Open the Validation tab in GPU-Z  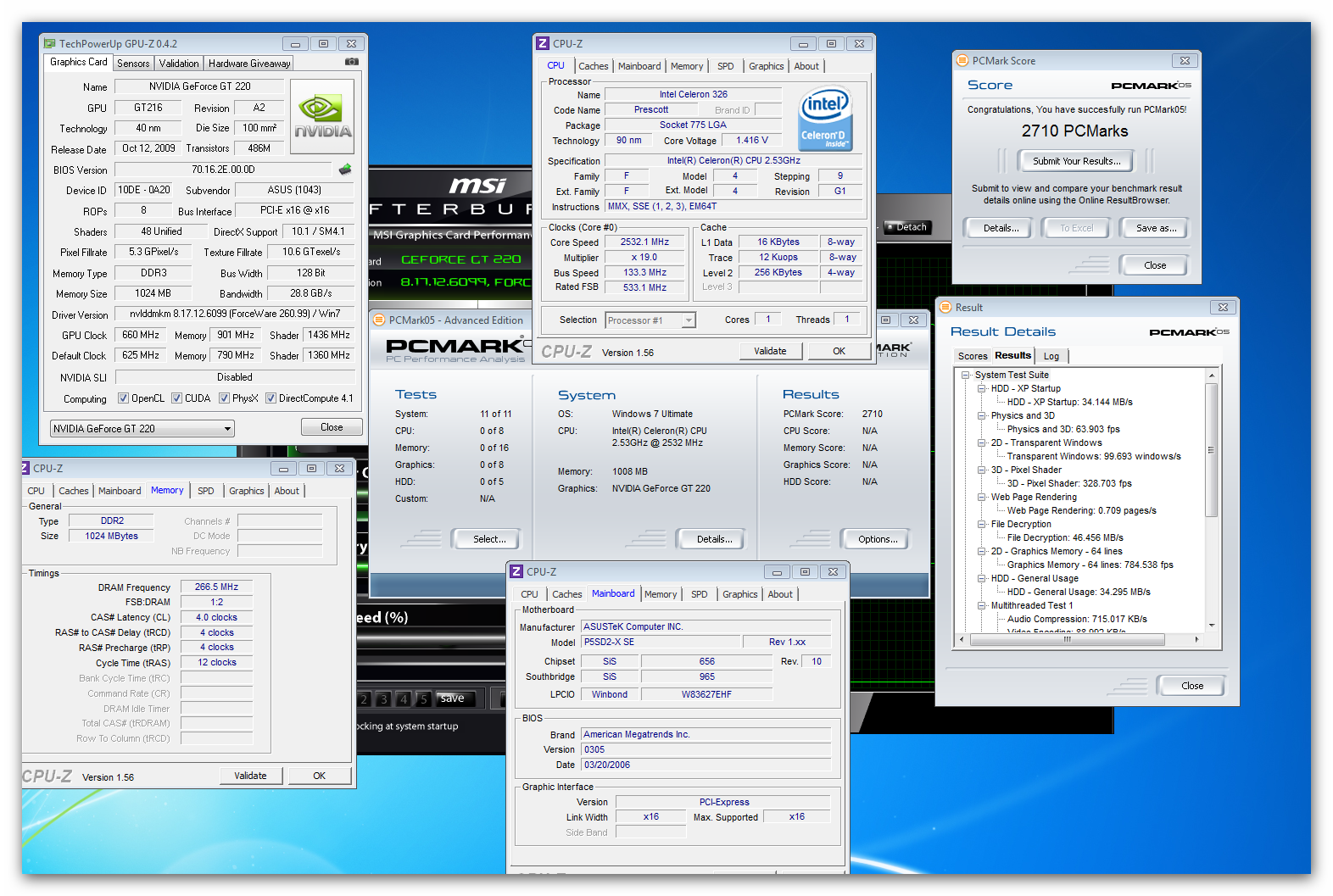pos(179,64)
